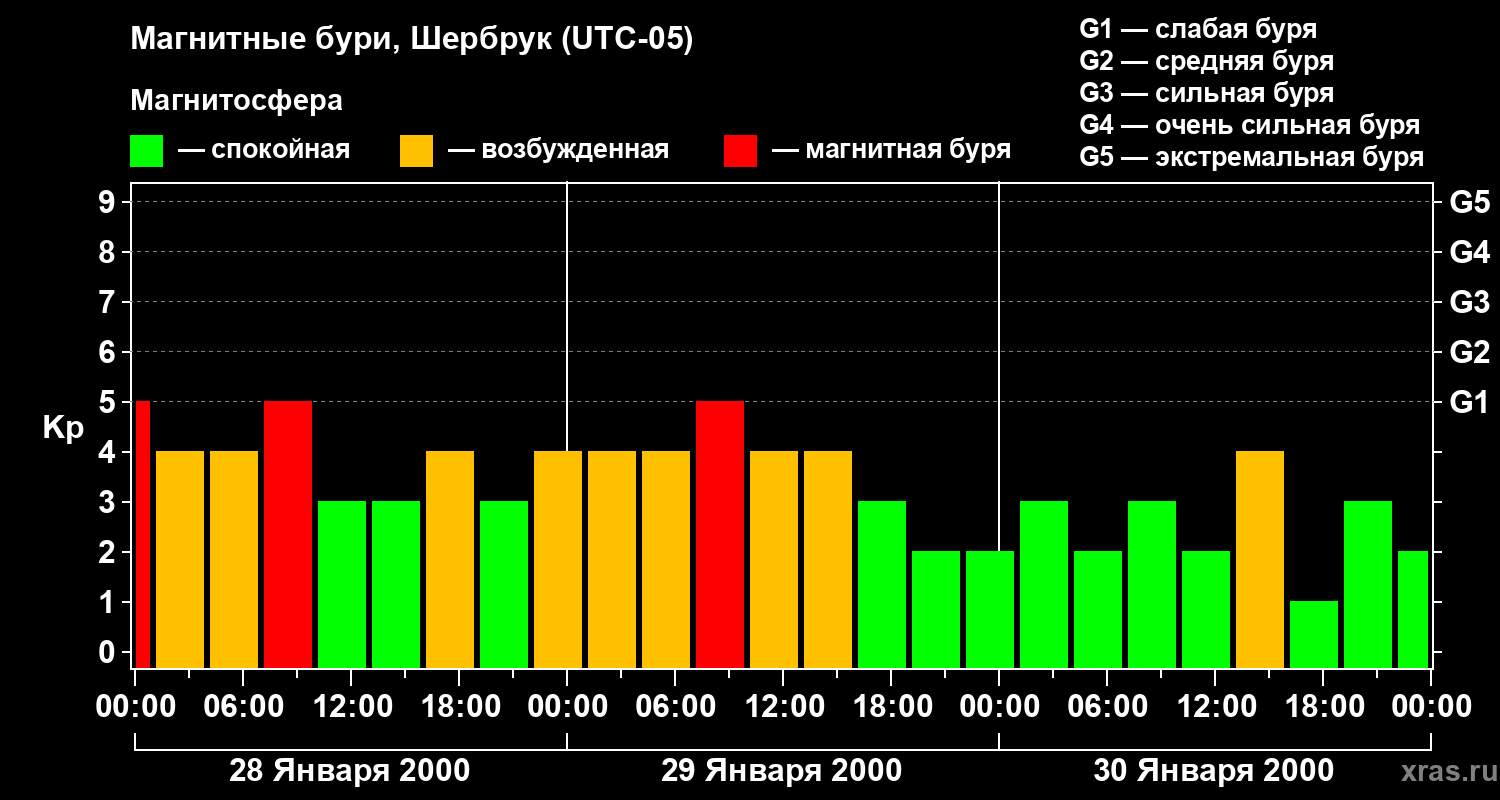Click the 'G4' label on right axis

[x=1470, y=253]
